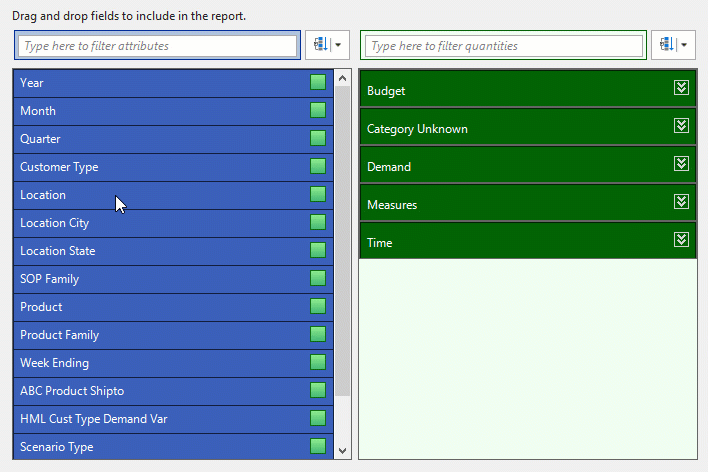This screenshot has width=708, height=472.
Task: Select the SOP Family attribute label
Action: 50,279
